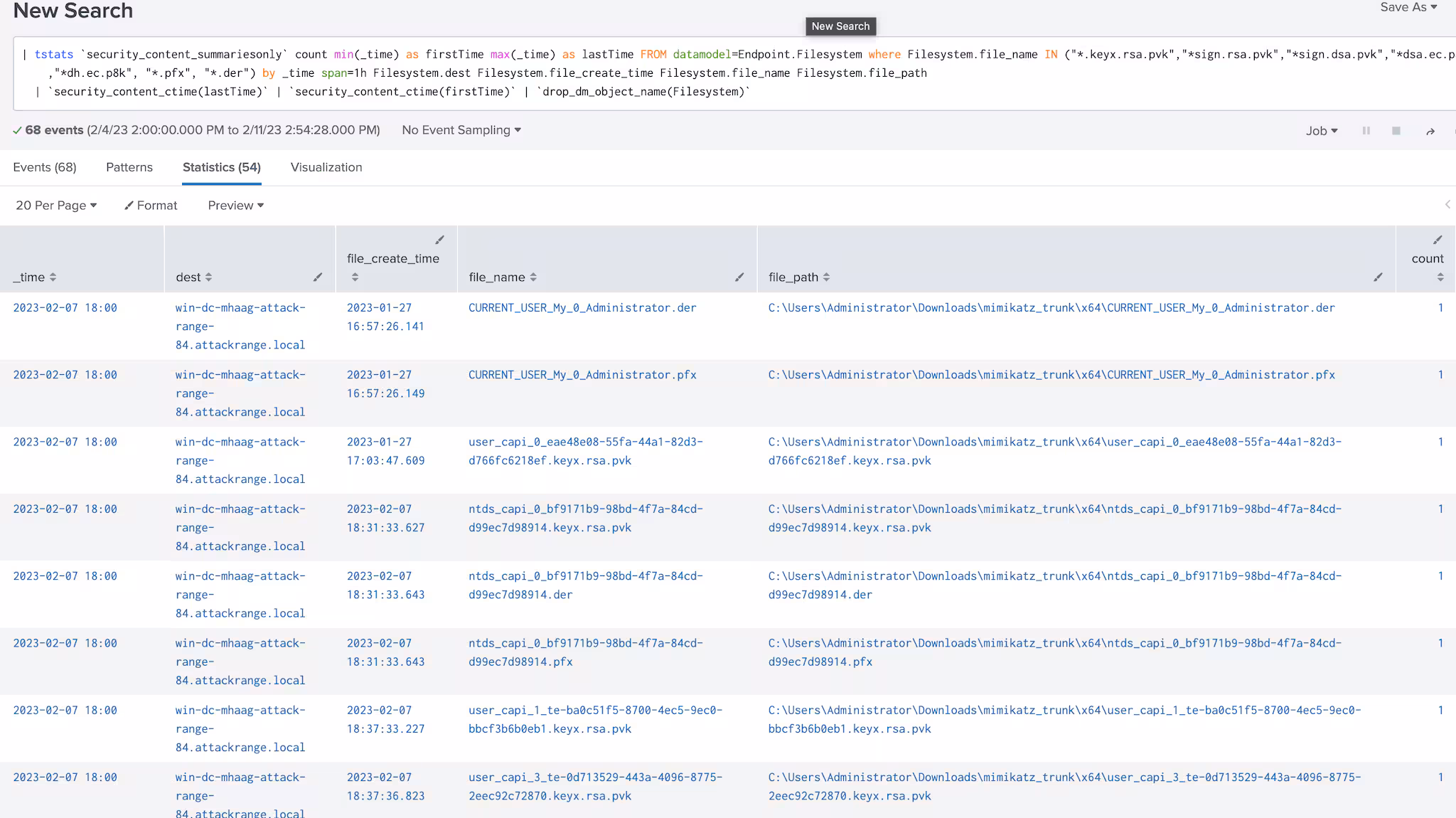
Task: Click pencil icon in dest column header
Action: [318, 277]
